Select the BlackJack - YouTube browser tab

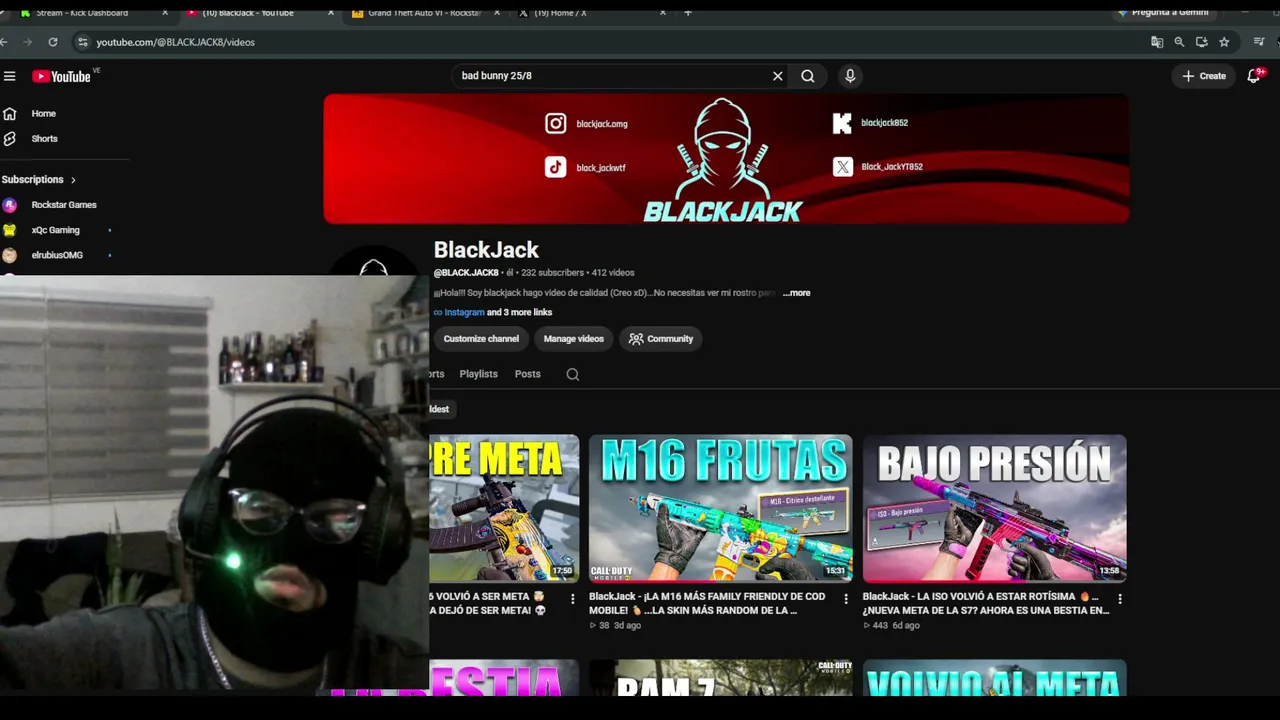(248, 13)
